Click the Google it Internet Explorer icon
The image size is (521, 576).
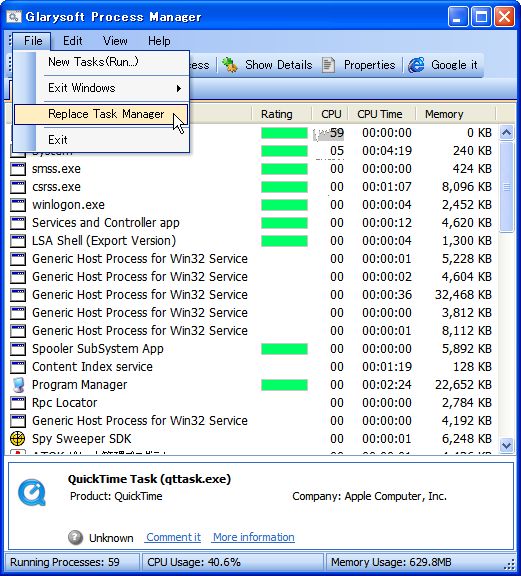coord(416,65)
